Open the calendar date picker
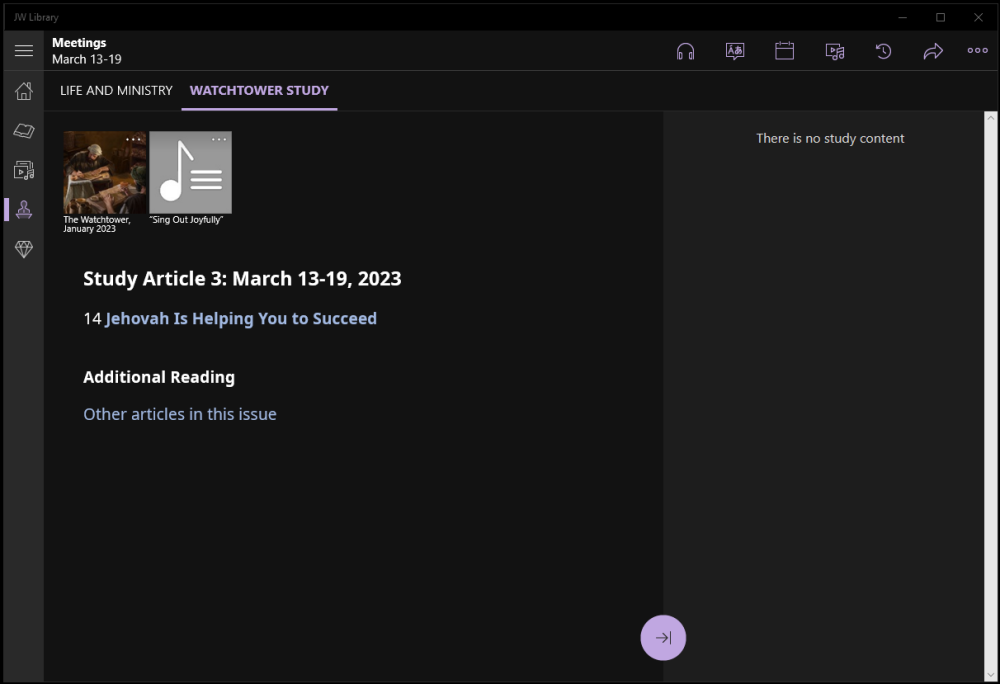 (x=785, y=51)
